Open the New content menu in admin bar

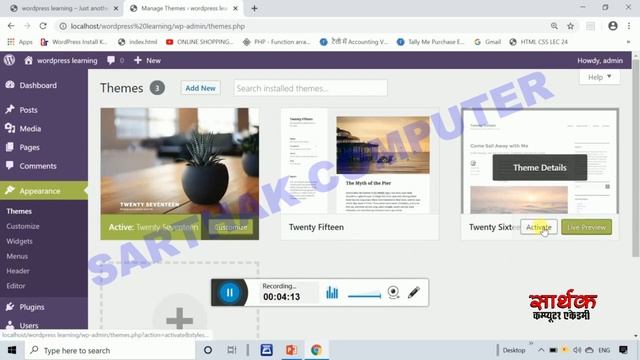tap(147, 60)
